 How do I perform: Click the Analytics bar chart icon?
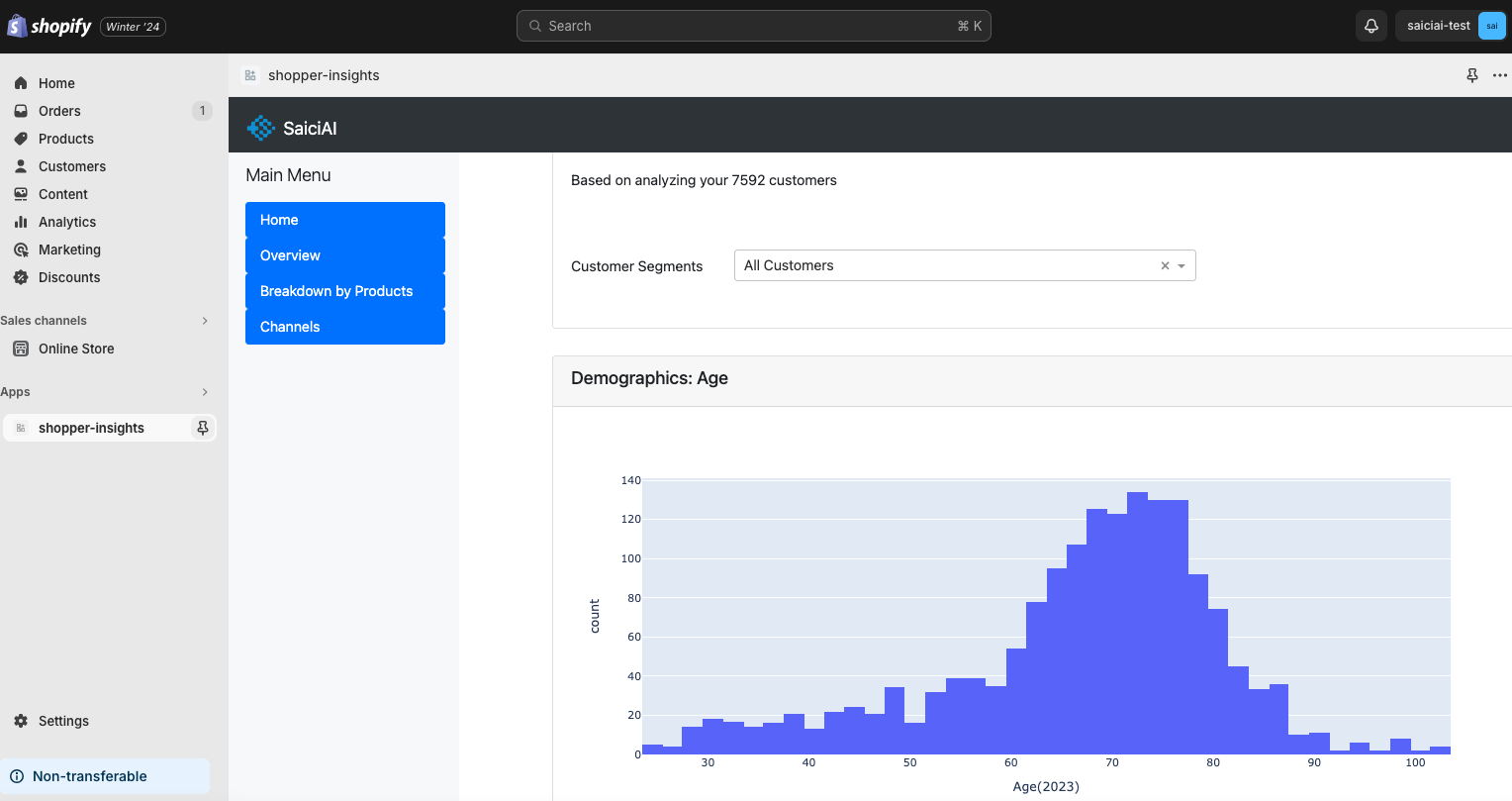point(21,222)
